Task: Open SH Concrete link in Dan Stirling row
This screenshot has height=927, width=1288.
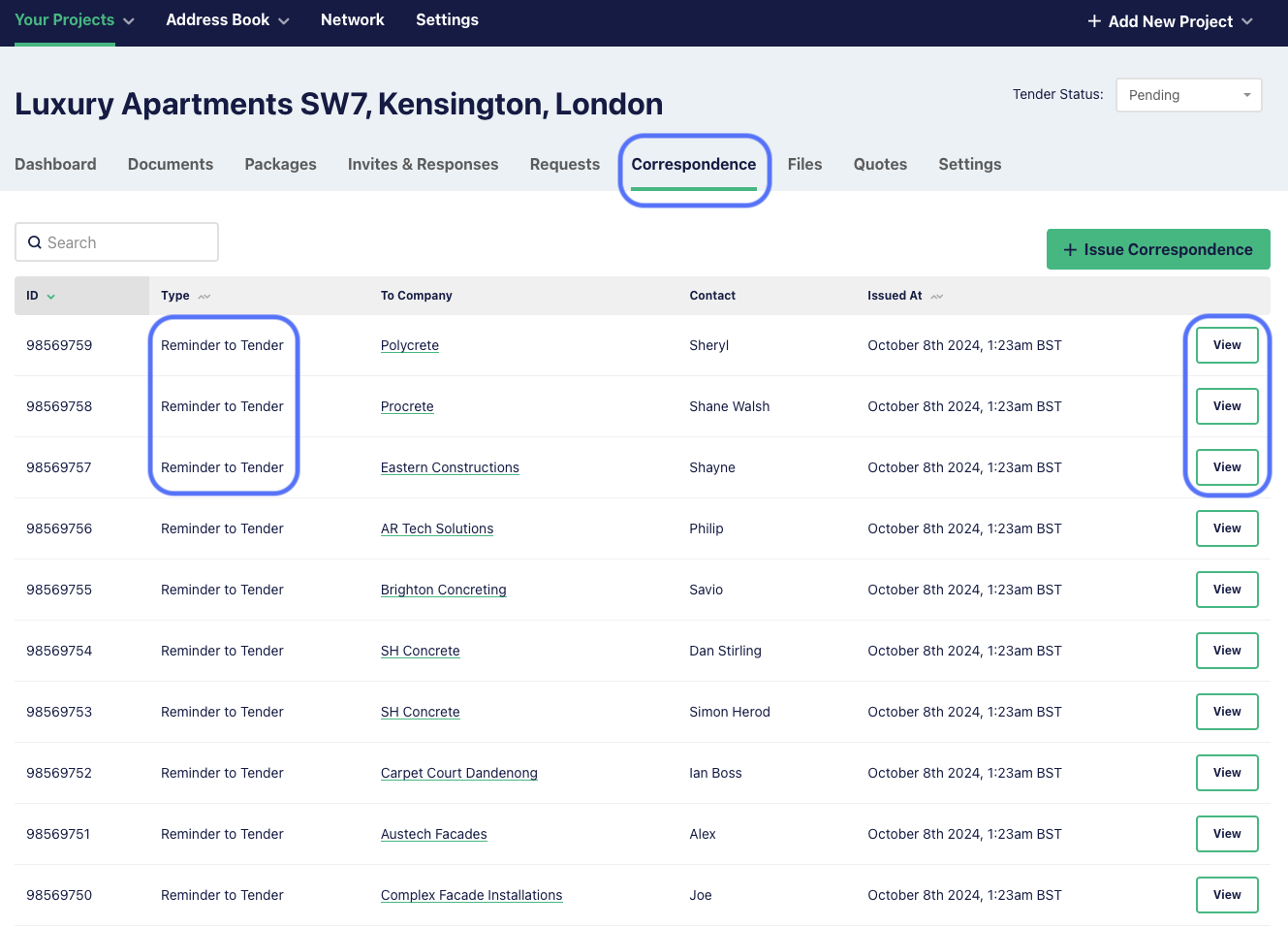Action: [x=421, y=651]
